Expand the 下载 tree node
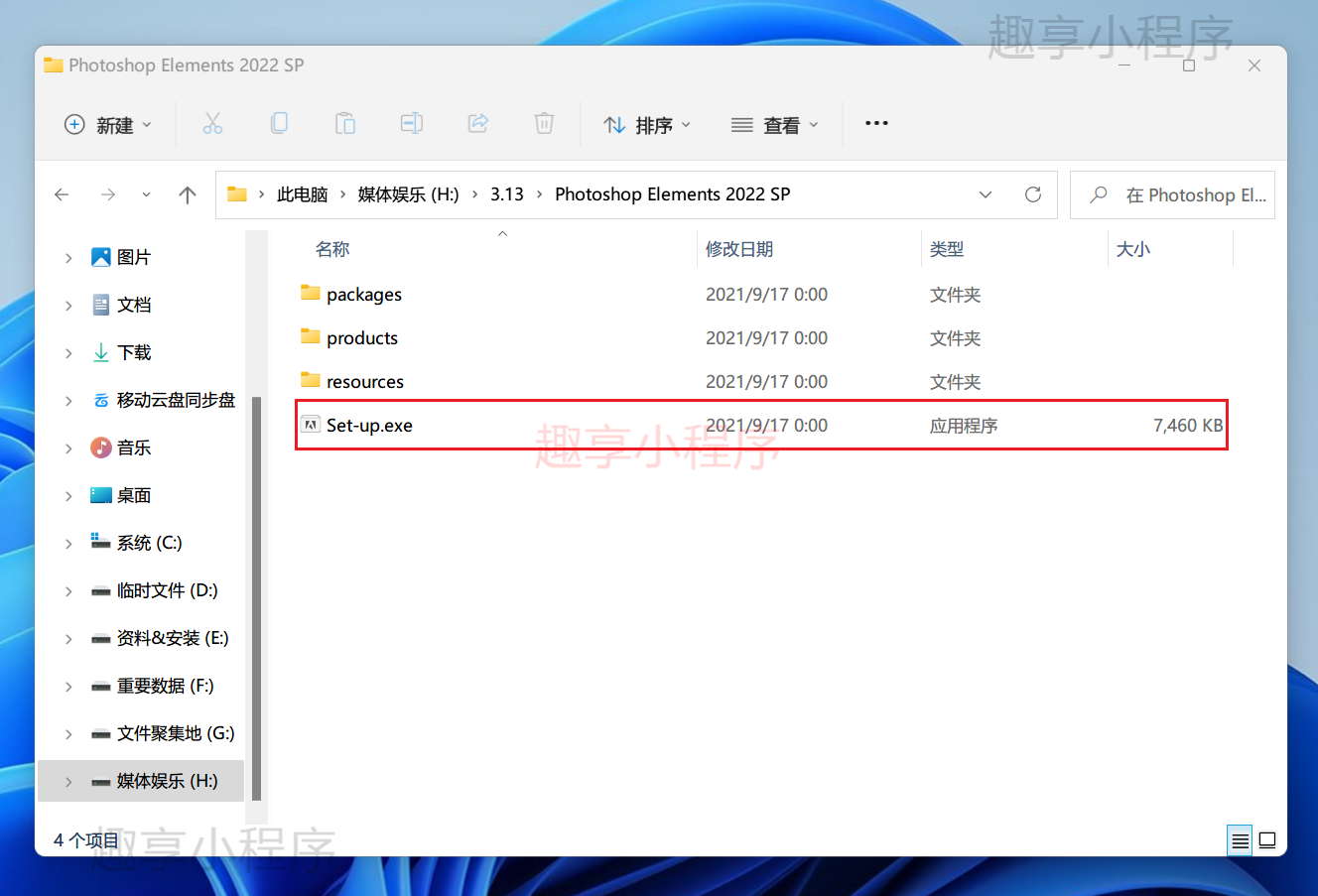1318x896 pixels. pyautogui.click(x=68, y=353)
